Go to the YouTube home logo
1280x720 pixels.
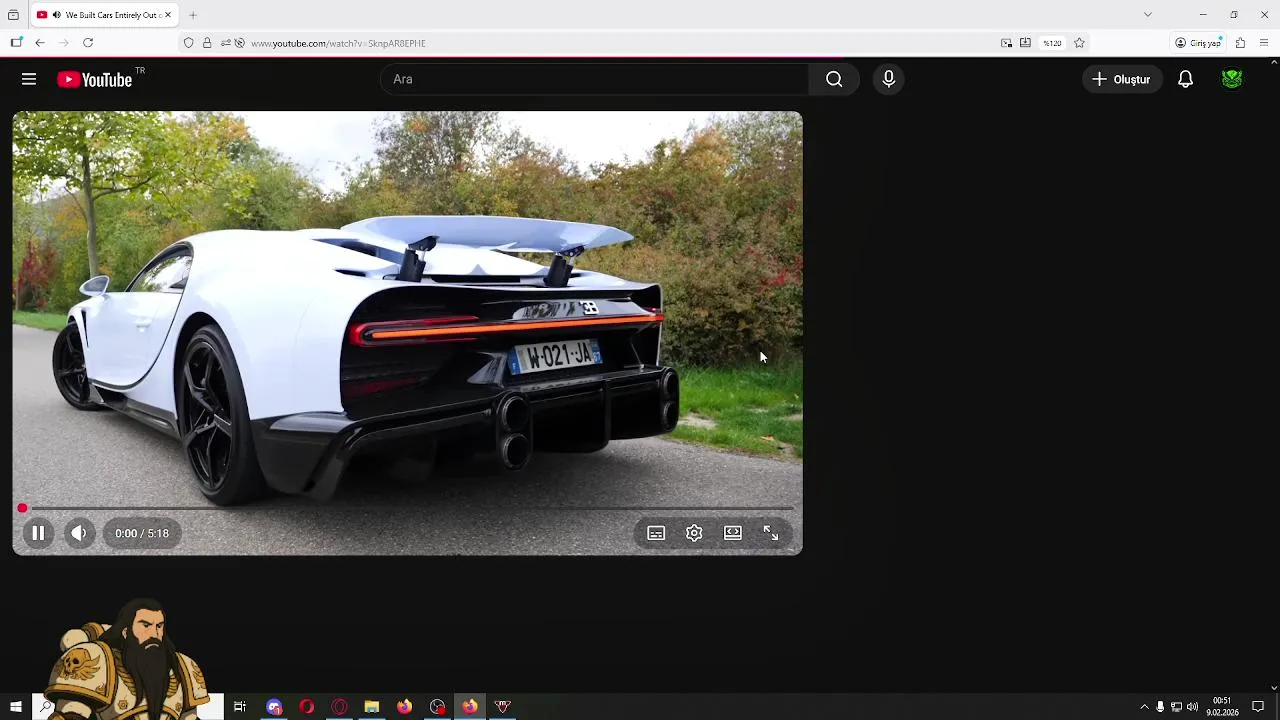tap(95, 80)
